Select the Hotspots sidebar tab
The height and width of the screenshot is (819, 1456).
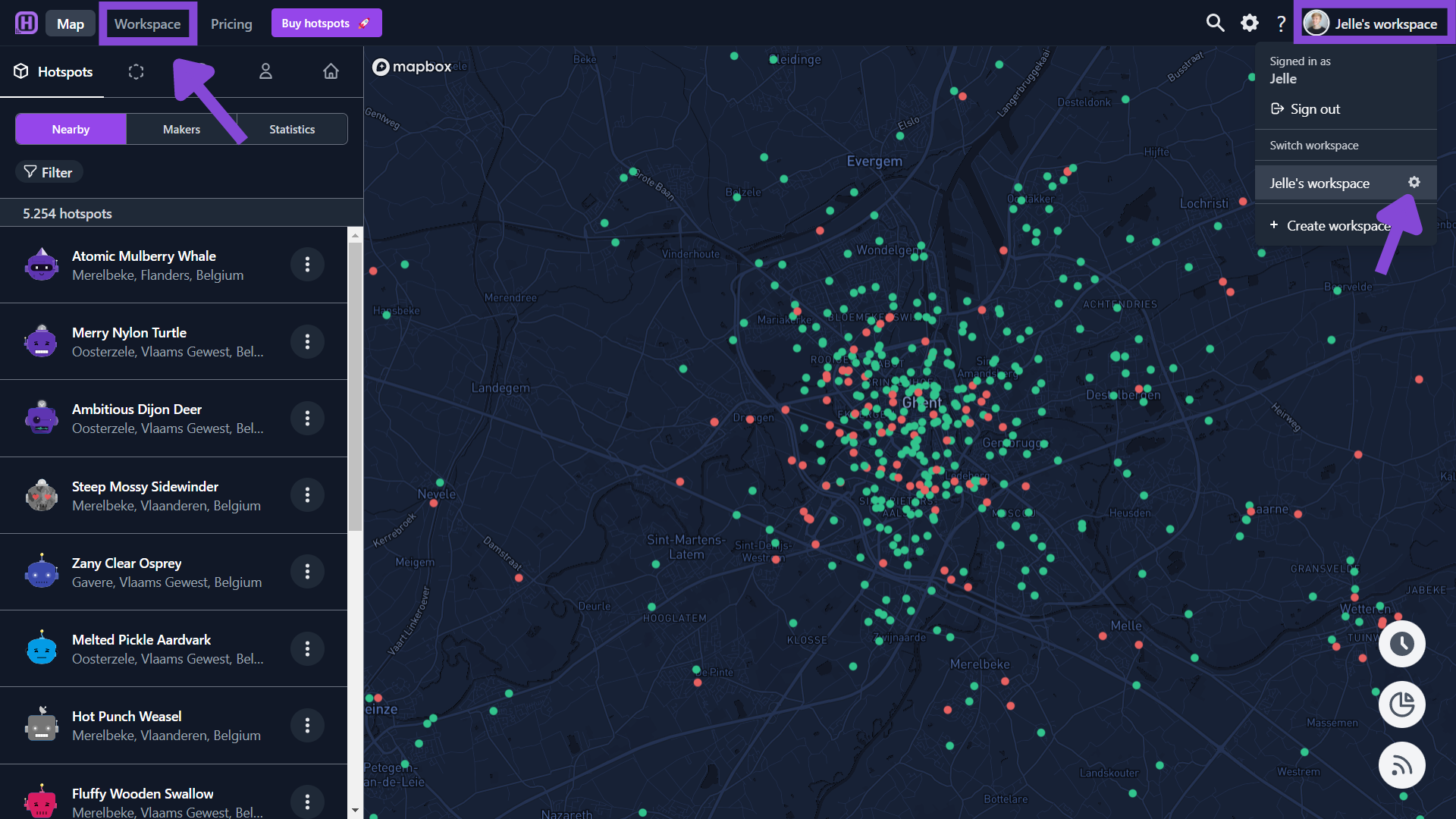coord(52,71)
